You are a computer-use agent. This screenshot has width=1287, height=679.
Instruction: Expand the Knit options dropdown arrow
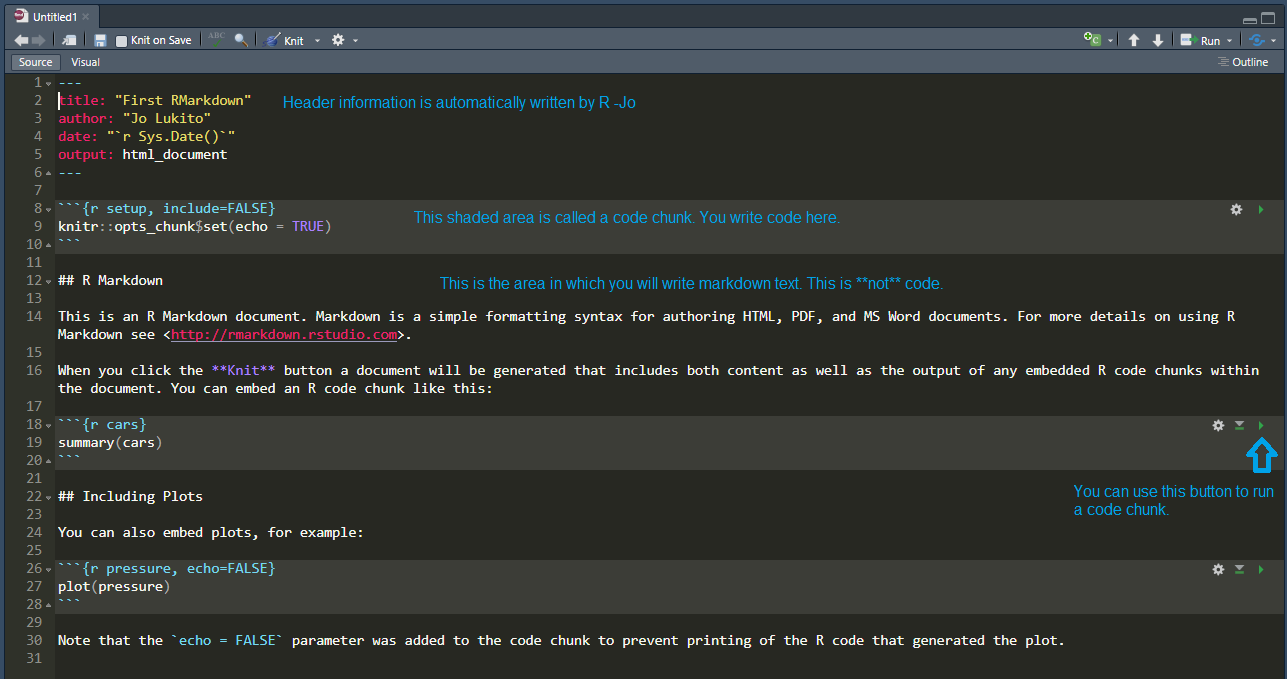[317, 41]
